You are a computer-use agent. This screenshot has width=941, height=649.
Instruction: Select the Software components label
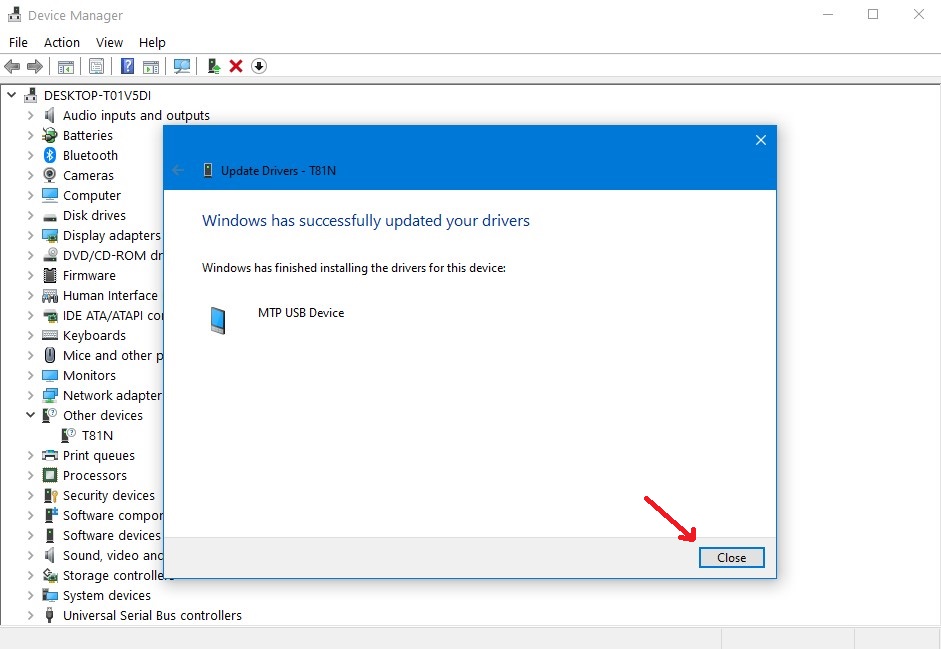(x=113, y=515)
